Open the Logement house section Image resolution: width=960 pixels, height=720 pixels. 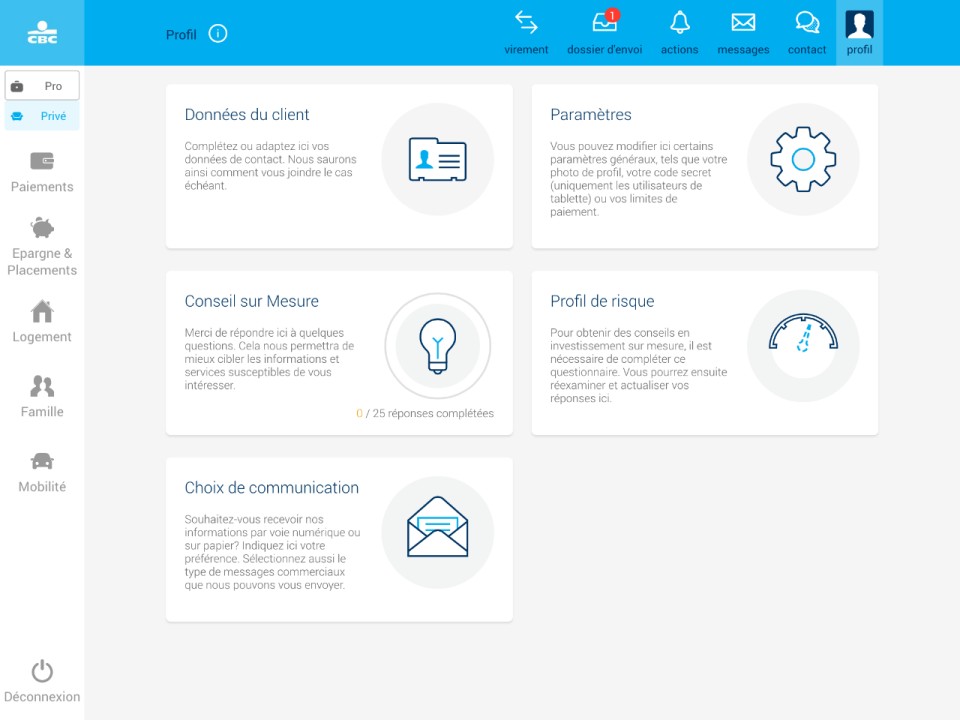pos(42,321)
